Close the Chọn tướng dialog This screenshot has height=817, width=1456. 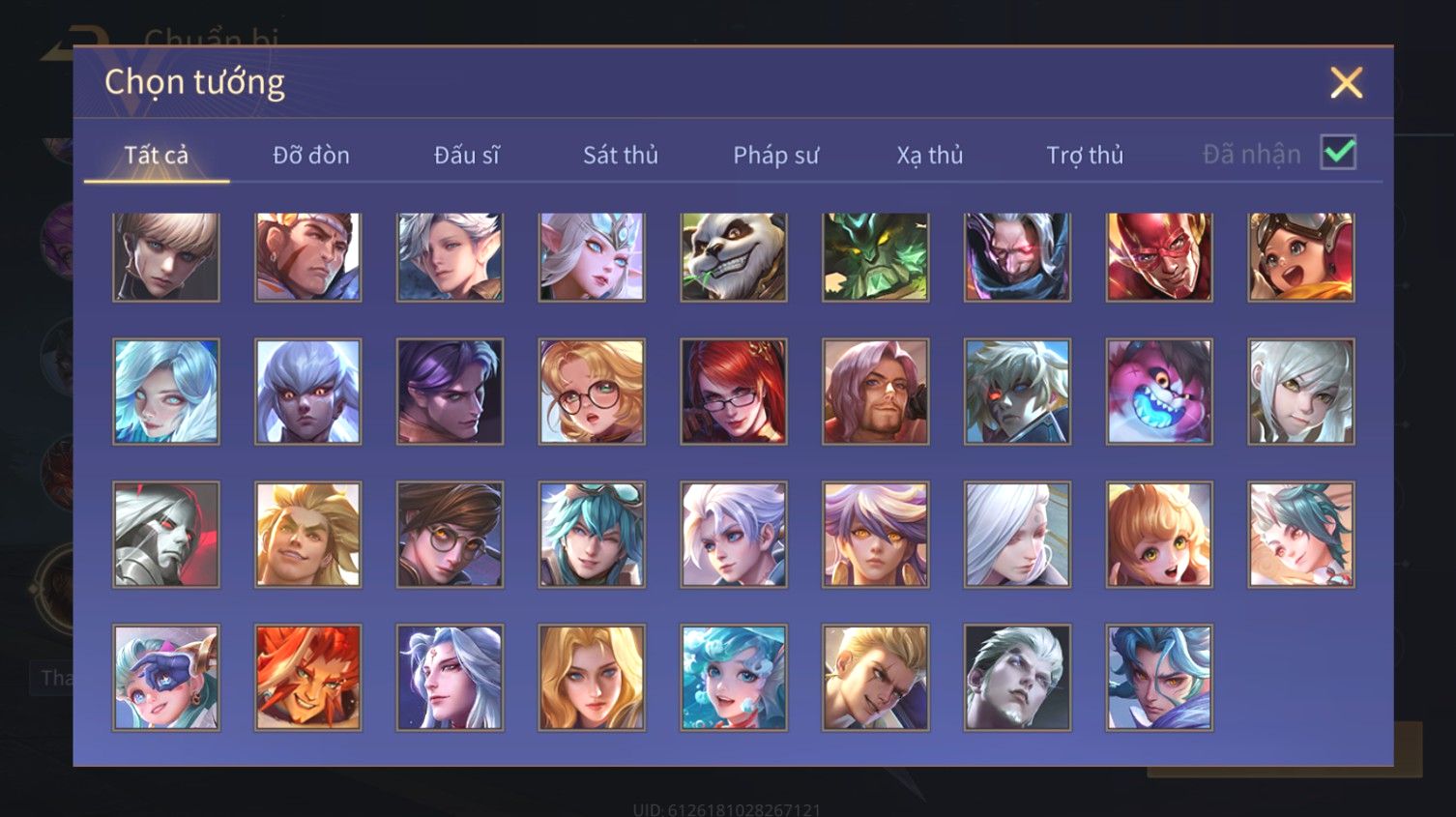pos(1346,83)
